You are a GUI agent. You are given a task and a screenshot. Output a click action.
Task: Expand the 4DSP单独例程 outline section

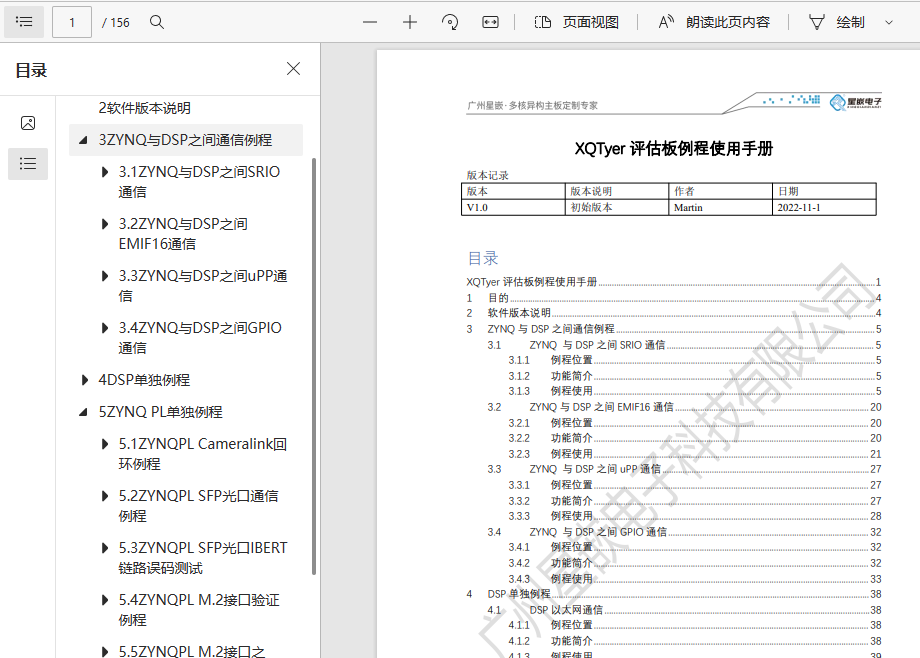(x=84, y=380)
